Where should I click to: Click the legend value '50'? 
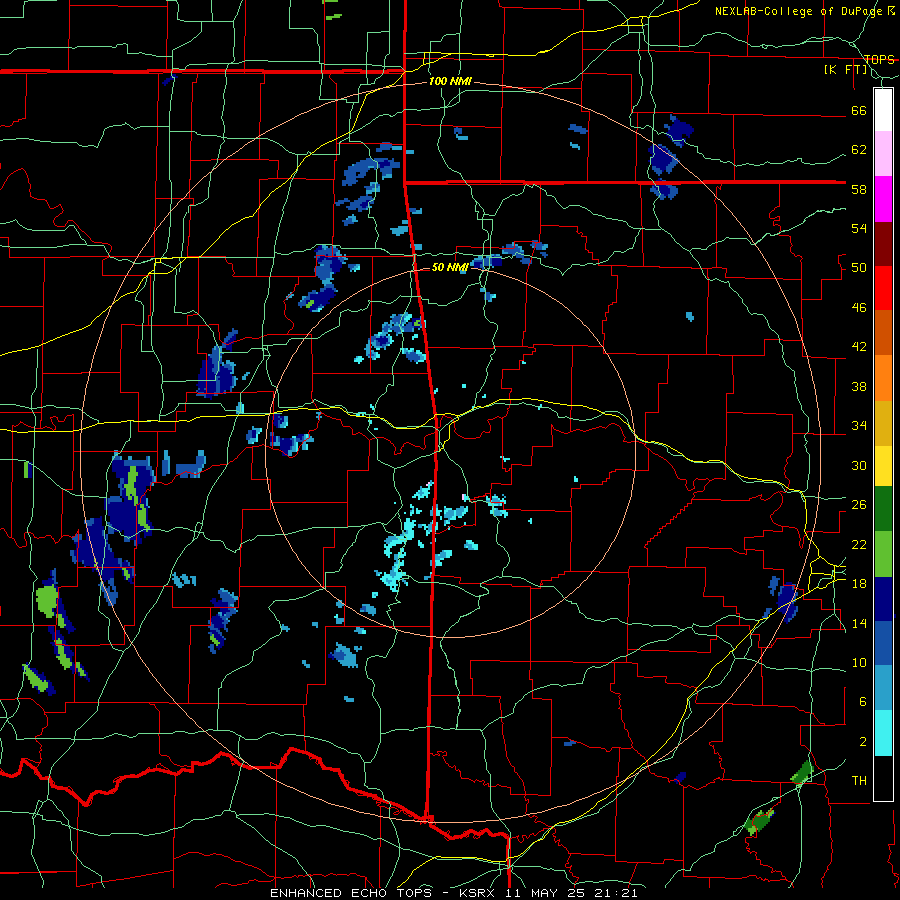[x=859, y=268]
